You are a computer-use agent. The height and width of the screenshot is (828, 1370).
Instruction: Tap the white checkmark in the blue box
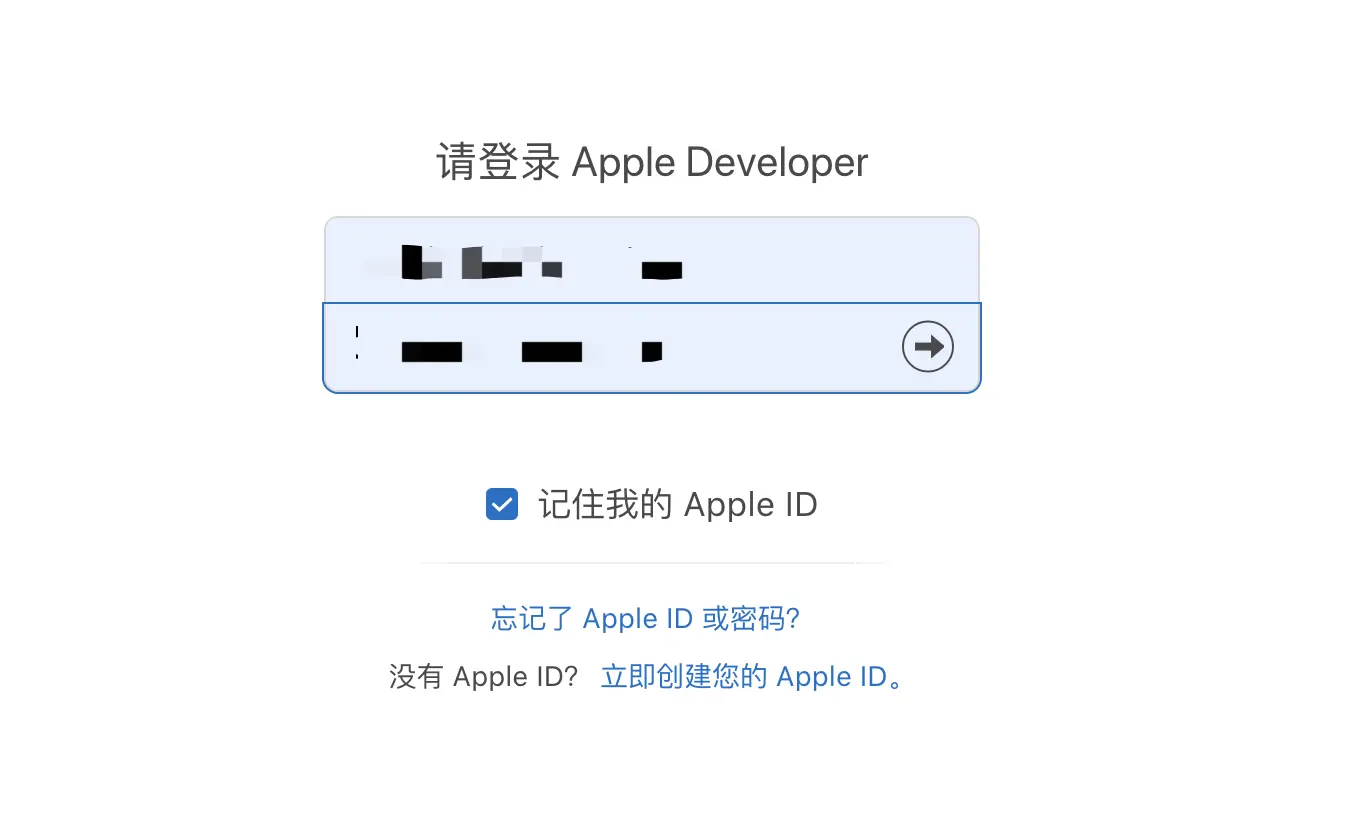(x=502, y=504)
